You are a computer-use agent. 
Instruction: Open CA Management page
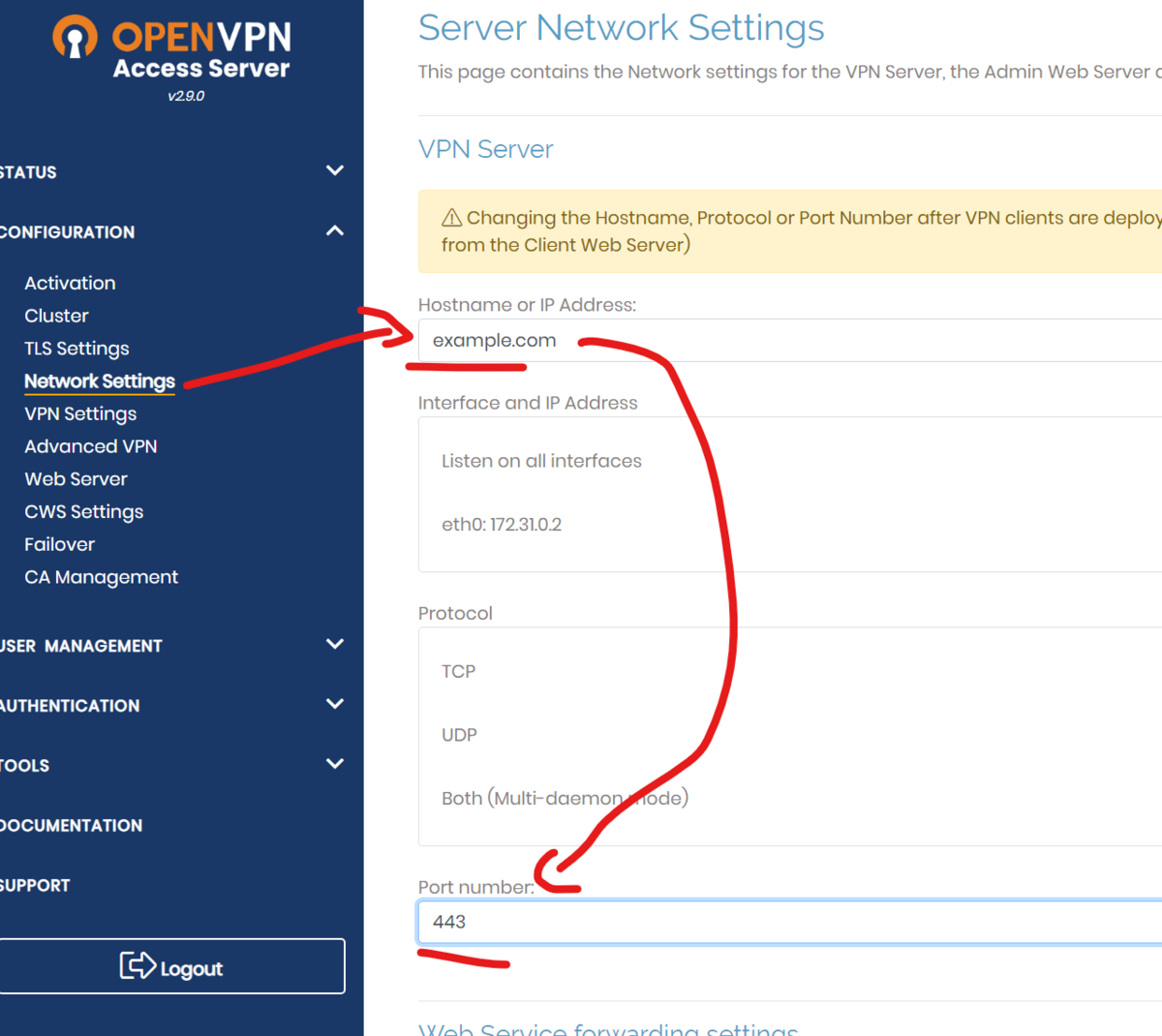[x=102, y=577]
